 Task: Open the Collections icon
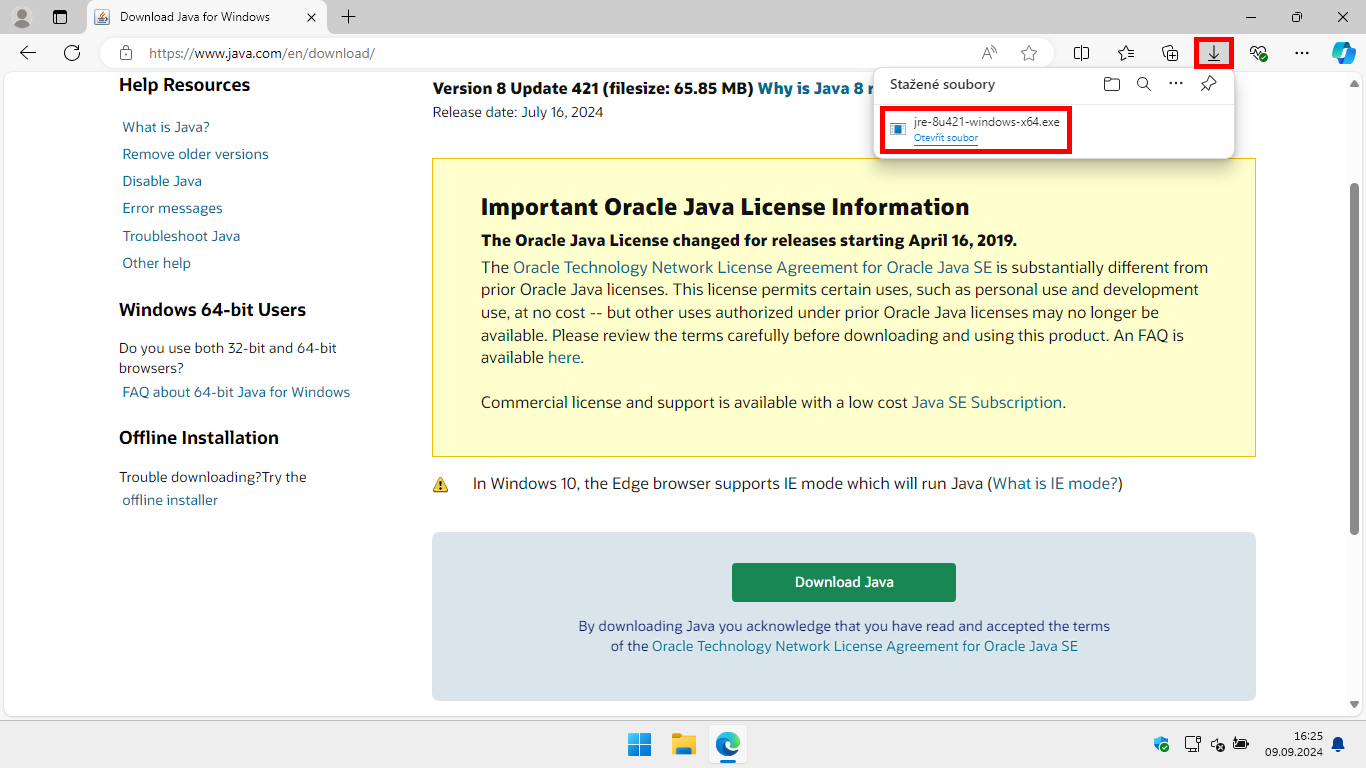pos(1170,53)
